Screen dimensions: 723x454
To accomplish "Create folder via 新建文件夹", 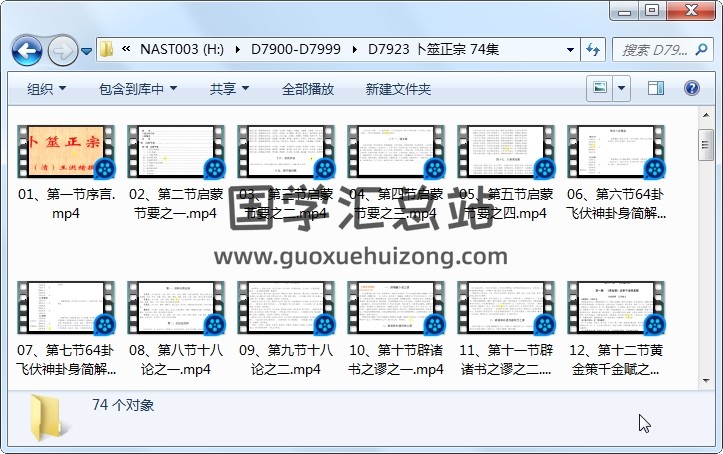I will tap(398, 88).
